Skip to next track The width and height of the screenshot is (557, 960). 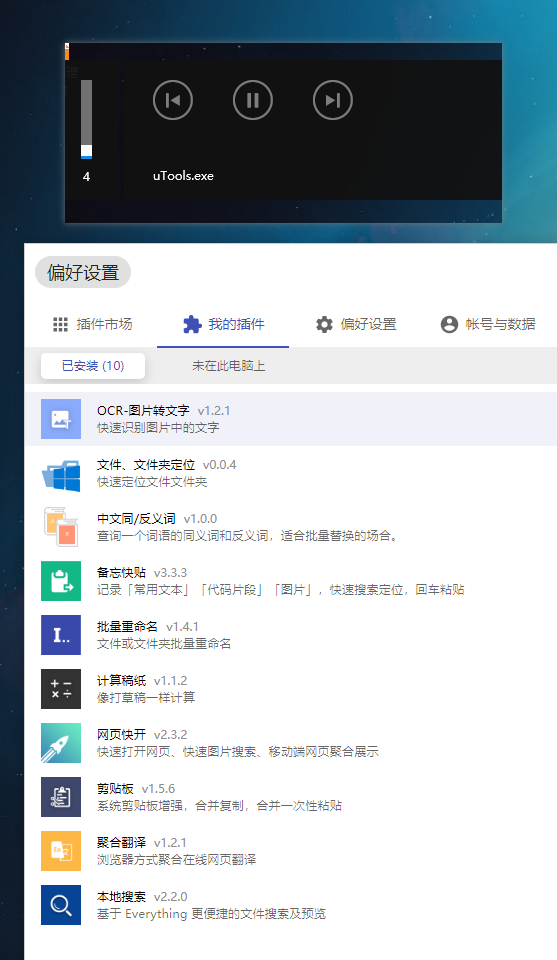coord(332,100)
